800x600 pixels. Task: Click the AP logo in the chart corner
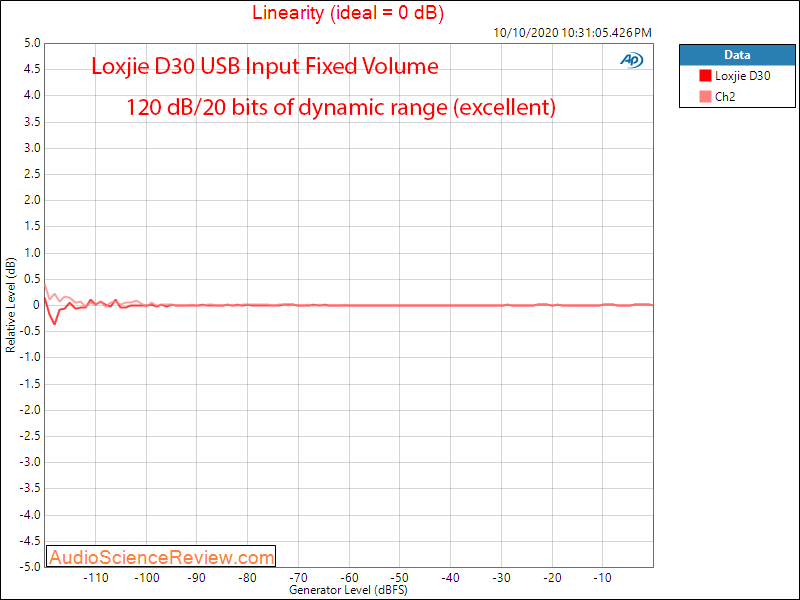coord(632,60)
